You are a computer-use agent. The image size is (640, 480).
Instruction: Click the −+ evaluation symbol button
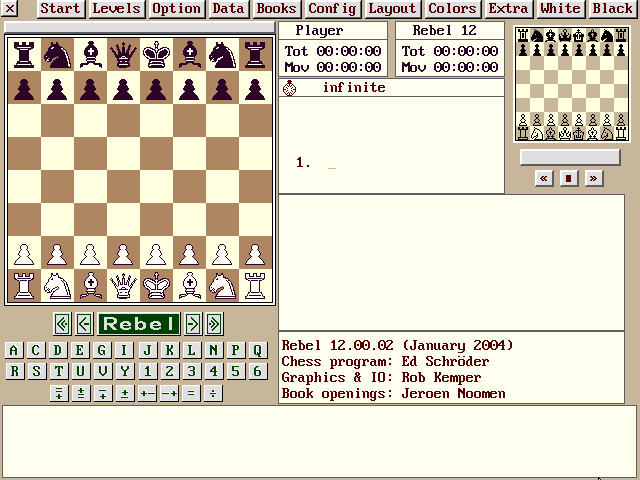click(x=169, y=393)
